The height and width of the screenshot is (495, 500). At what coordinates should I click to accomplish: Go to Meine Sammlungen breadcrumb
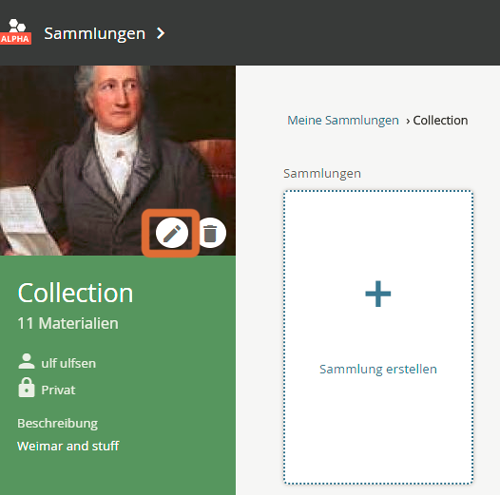click(x=343, y=120)
